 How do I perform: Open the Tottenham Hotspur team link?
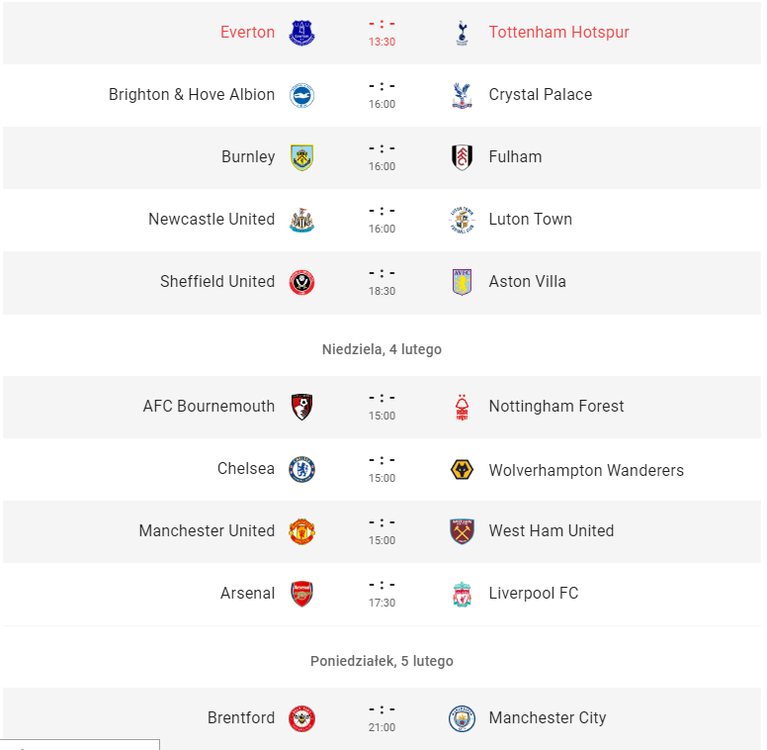(559, 32)
